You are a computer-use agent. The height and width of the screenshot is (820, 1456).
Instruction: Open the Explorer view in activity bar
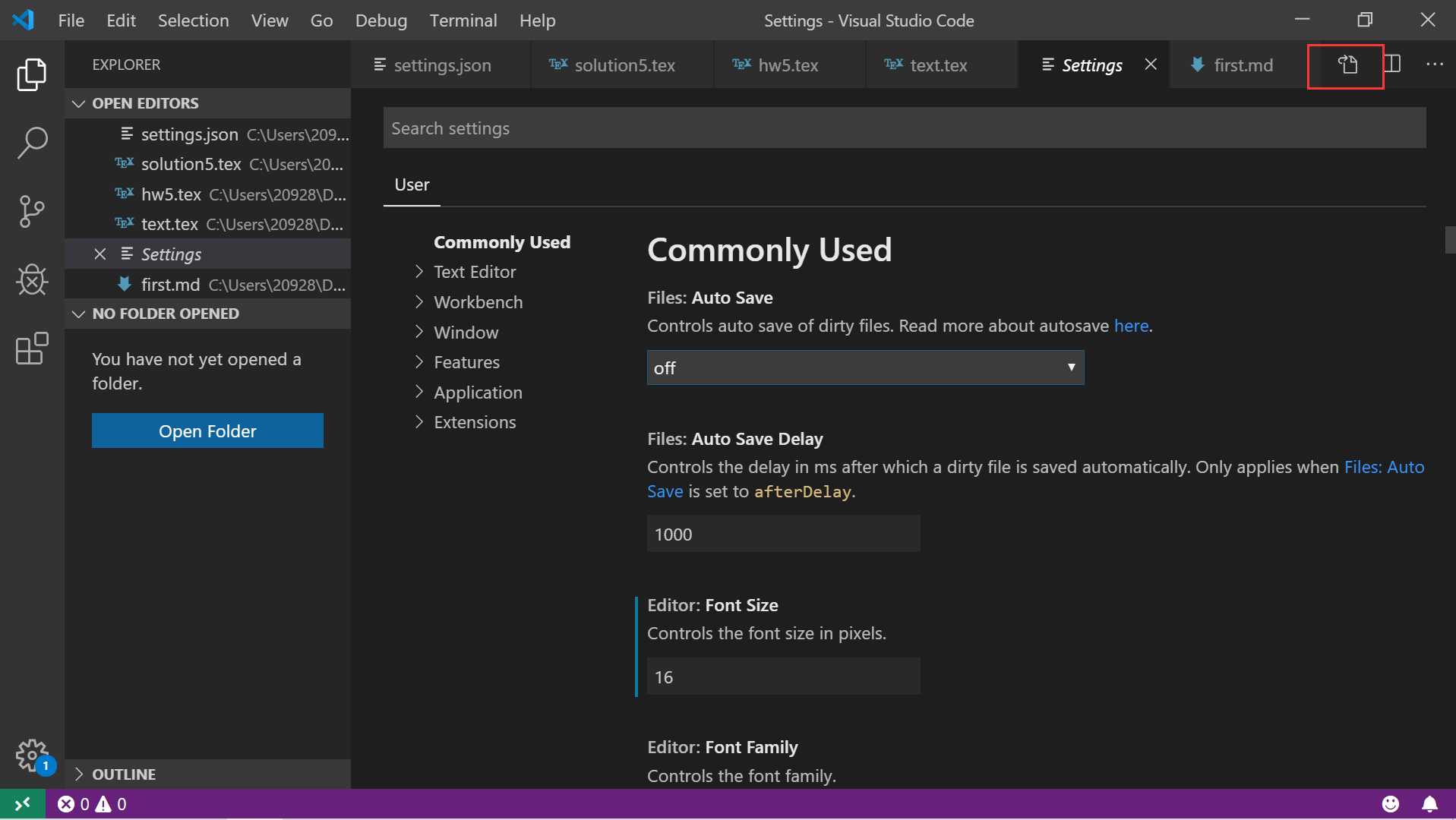coord(32,74)
